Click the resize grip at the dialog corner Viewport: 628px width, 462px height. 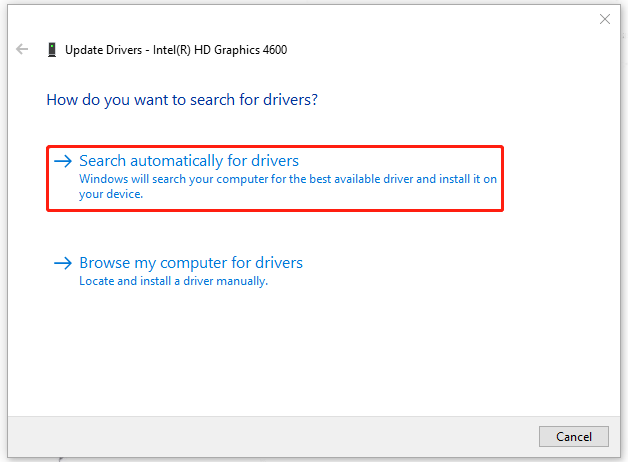coord(621,456)
